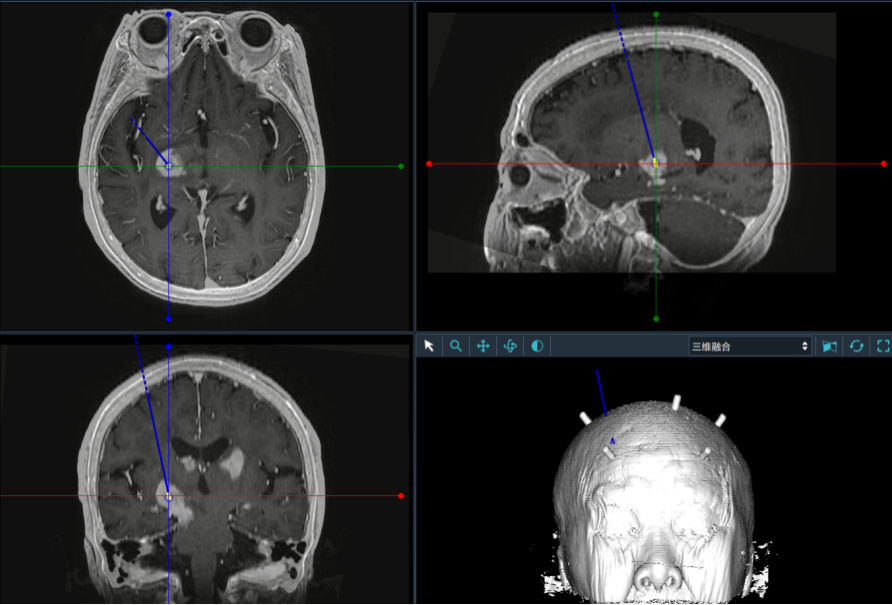The height and width of the screenshot is (605, 892).
Task: Click the topmost center fiducial marker on 3D head
Action: click(x=676, y=402)
